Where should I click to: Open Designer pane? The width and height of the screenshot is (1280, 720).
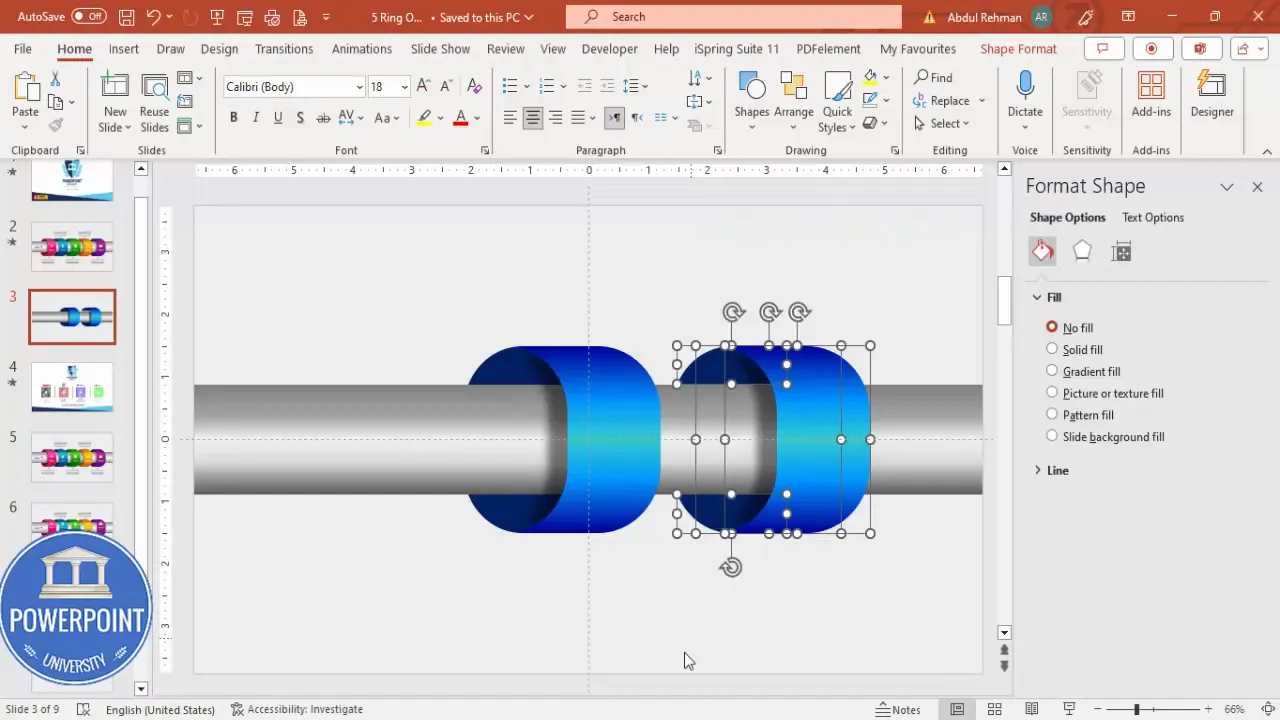coord(1212,95)
